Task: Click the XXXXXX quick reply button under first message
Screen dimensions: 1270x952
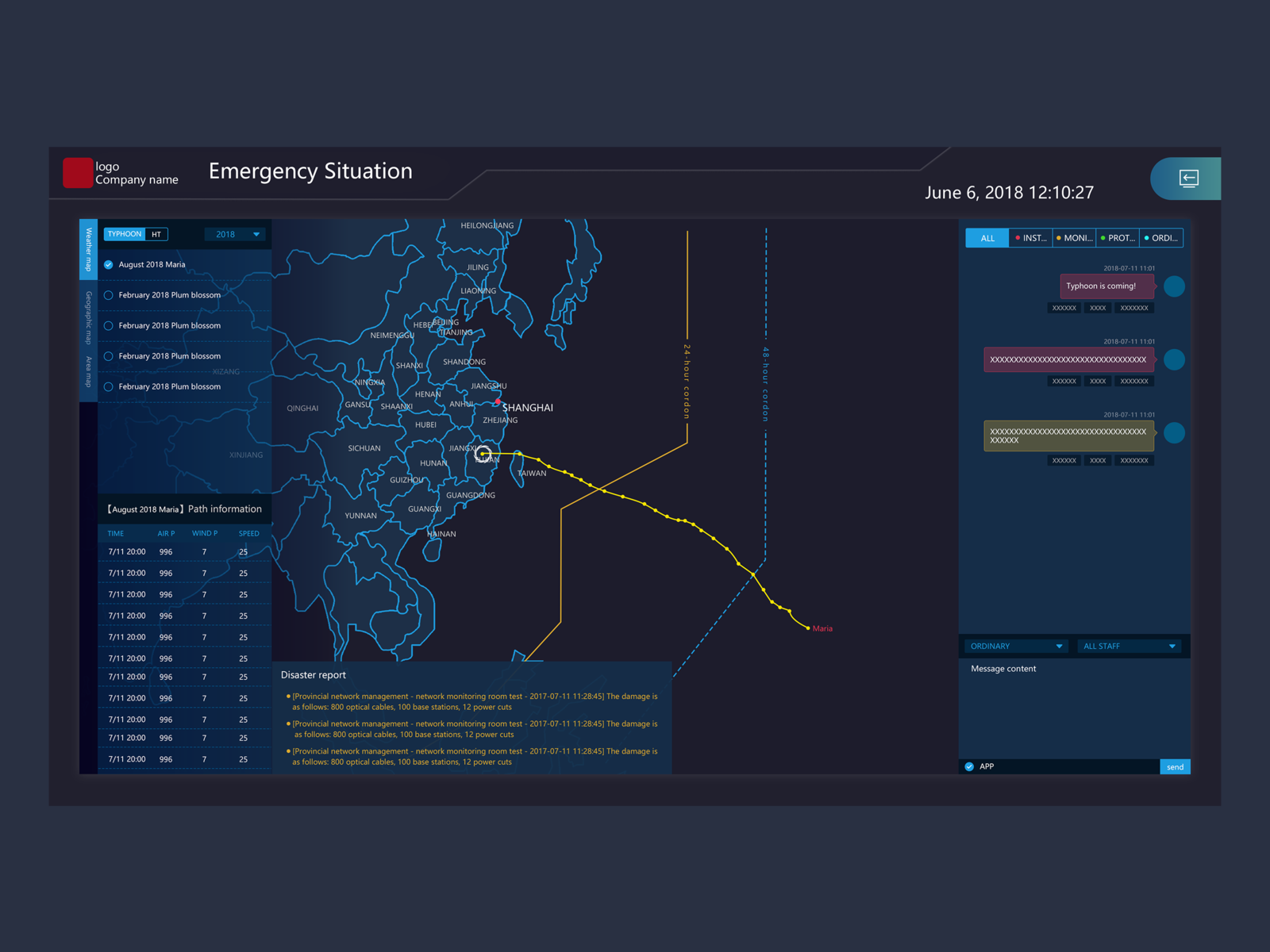Action: [x=1064, y=308]
